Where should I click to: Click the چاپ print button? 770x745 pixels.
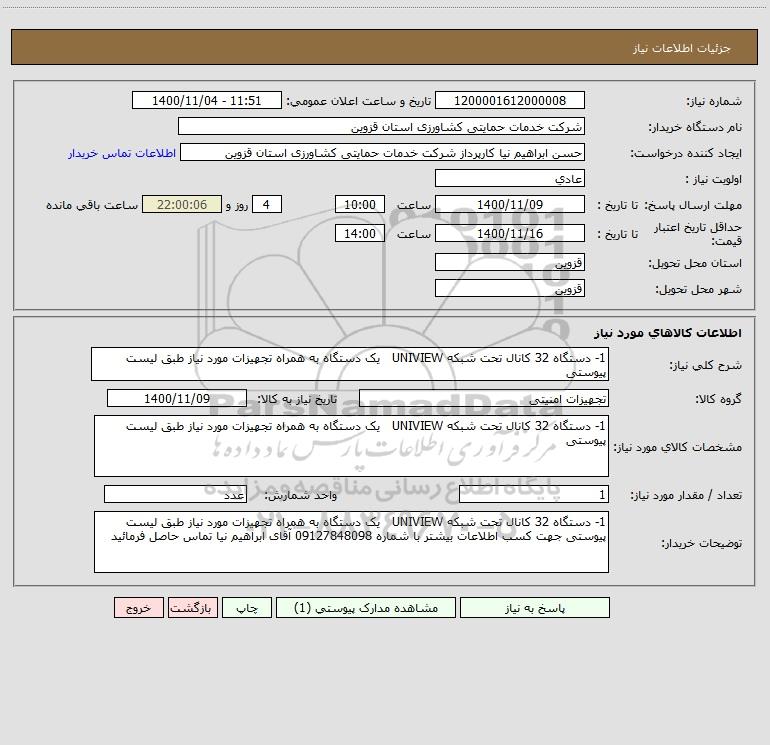pos(247,607)
